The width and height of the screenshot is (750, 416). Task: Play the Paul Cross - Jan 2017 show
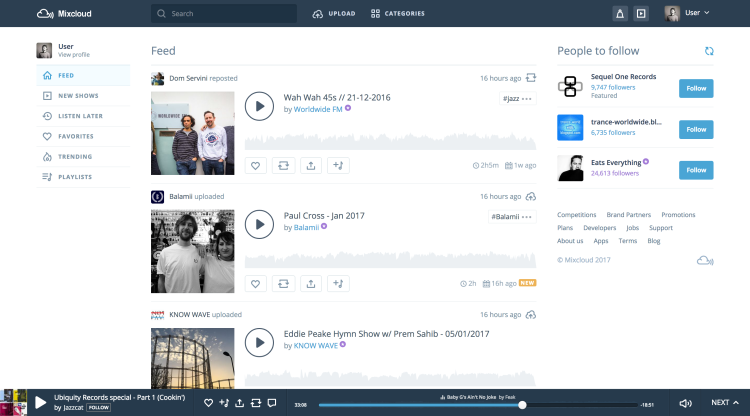(x=259, y=224)
